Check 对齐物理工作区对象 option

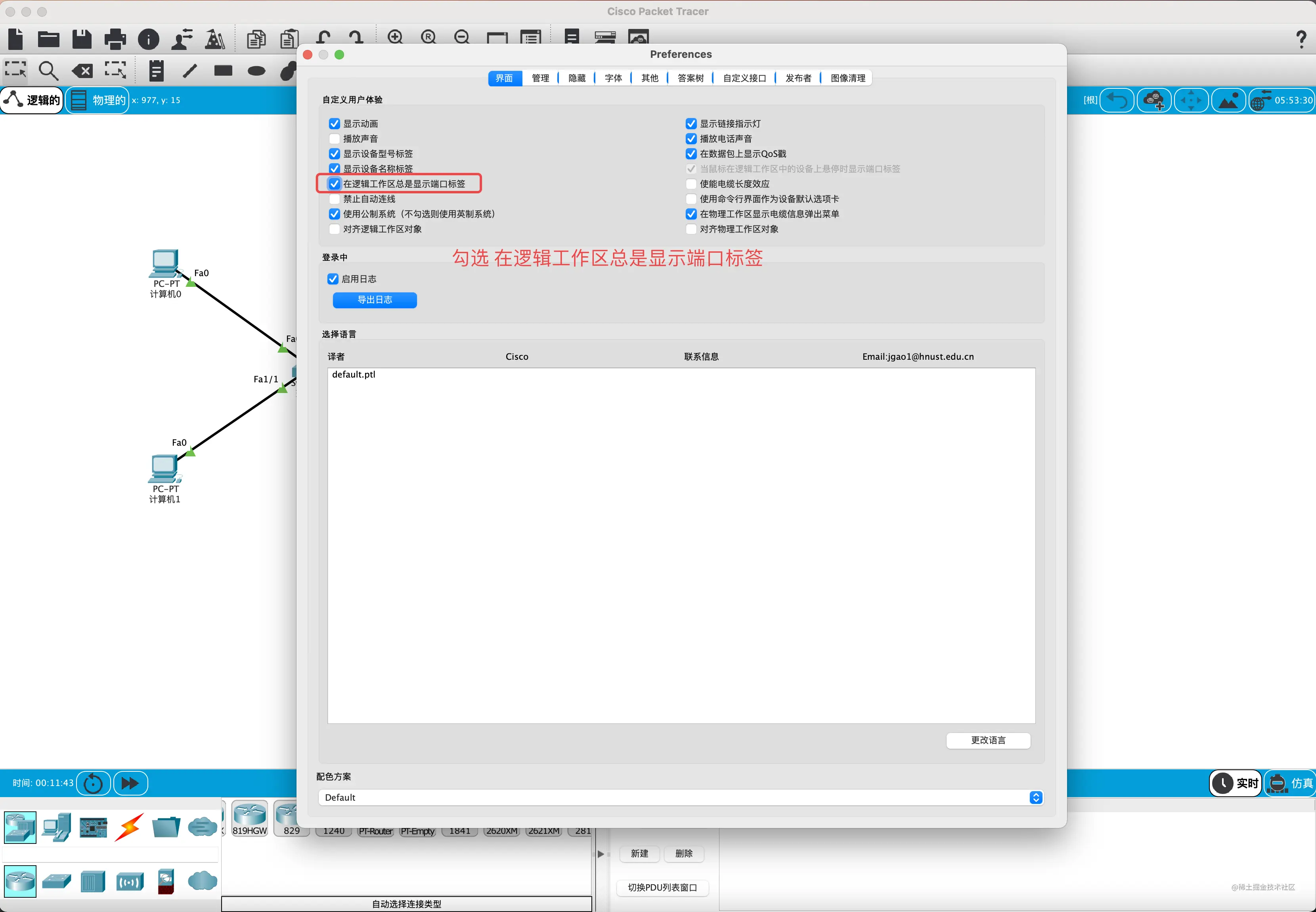click(x=691, y=229)
